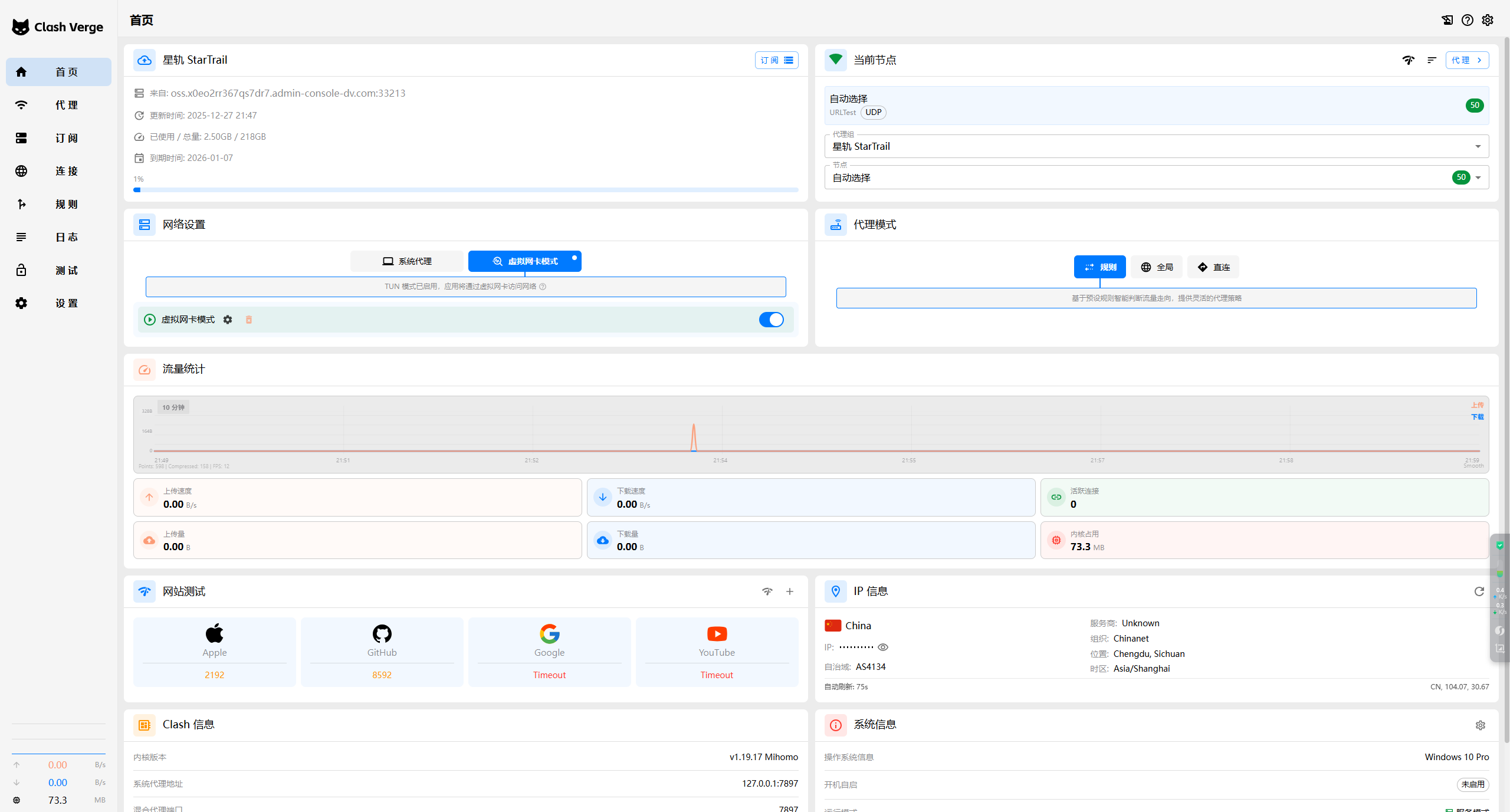Viewport: 1510px width, 812px height.
Task: Click the sort icon in 当前节点 header
Action: pos(1432,60)
